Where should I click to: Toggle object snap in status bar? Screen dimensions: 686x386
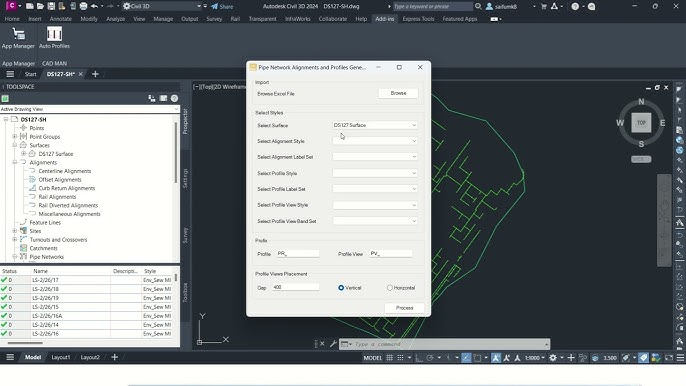[x=477, y=358]
